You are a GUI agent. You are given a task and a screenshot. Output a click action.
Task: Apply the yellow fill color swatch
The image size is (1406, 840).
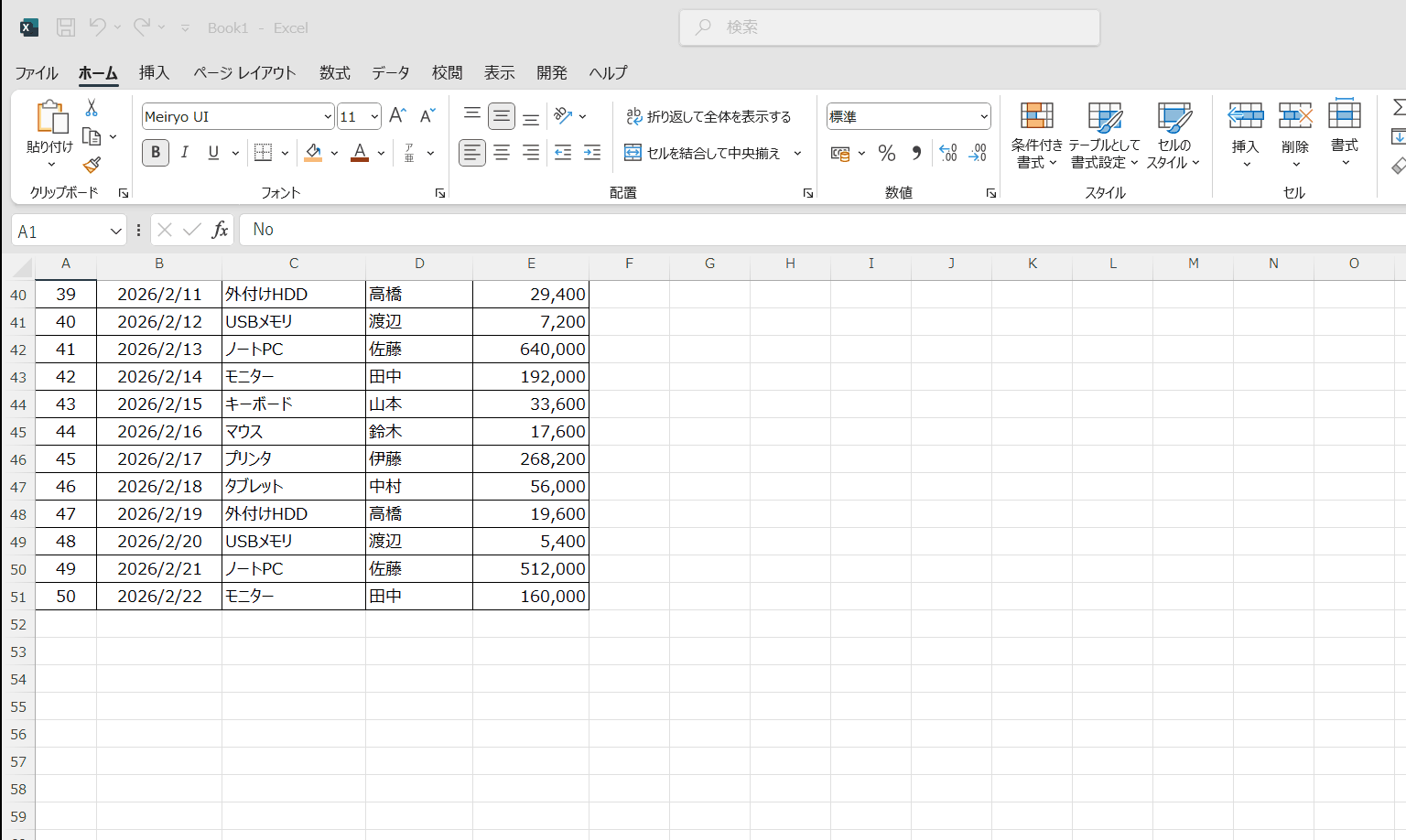pyautogui.click(x=313, y=153)
